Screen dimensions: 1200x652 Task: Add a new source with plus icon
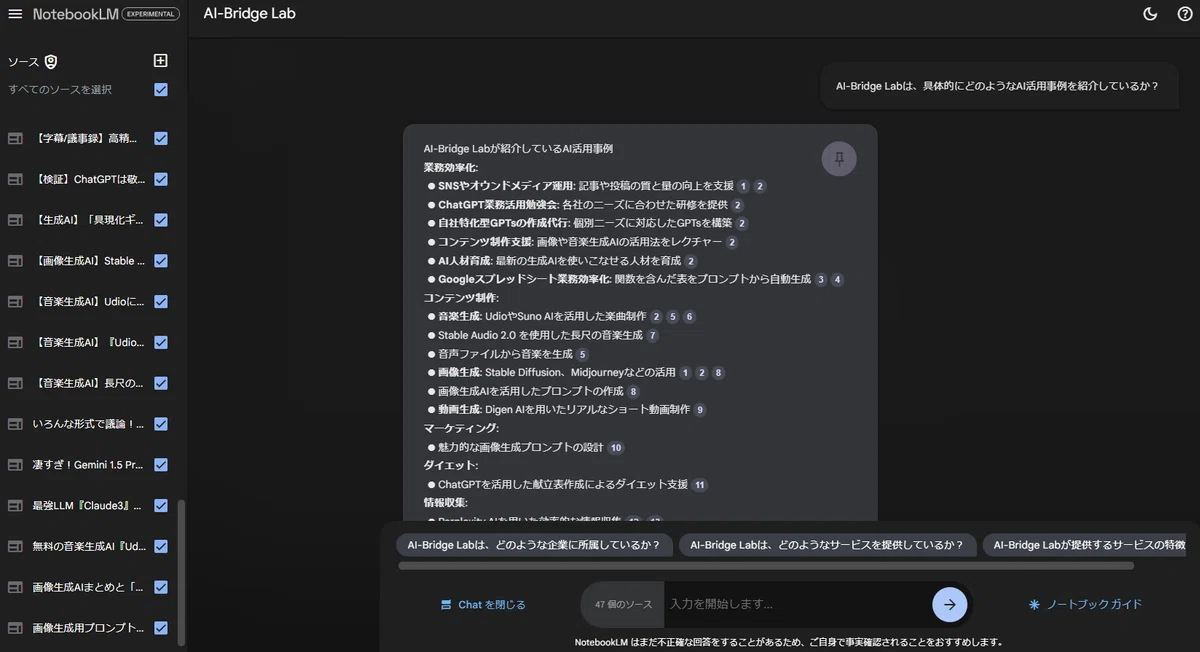pyautogui.click(x=161, y=60)
